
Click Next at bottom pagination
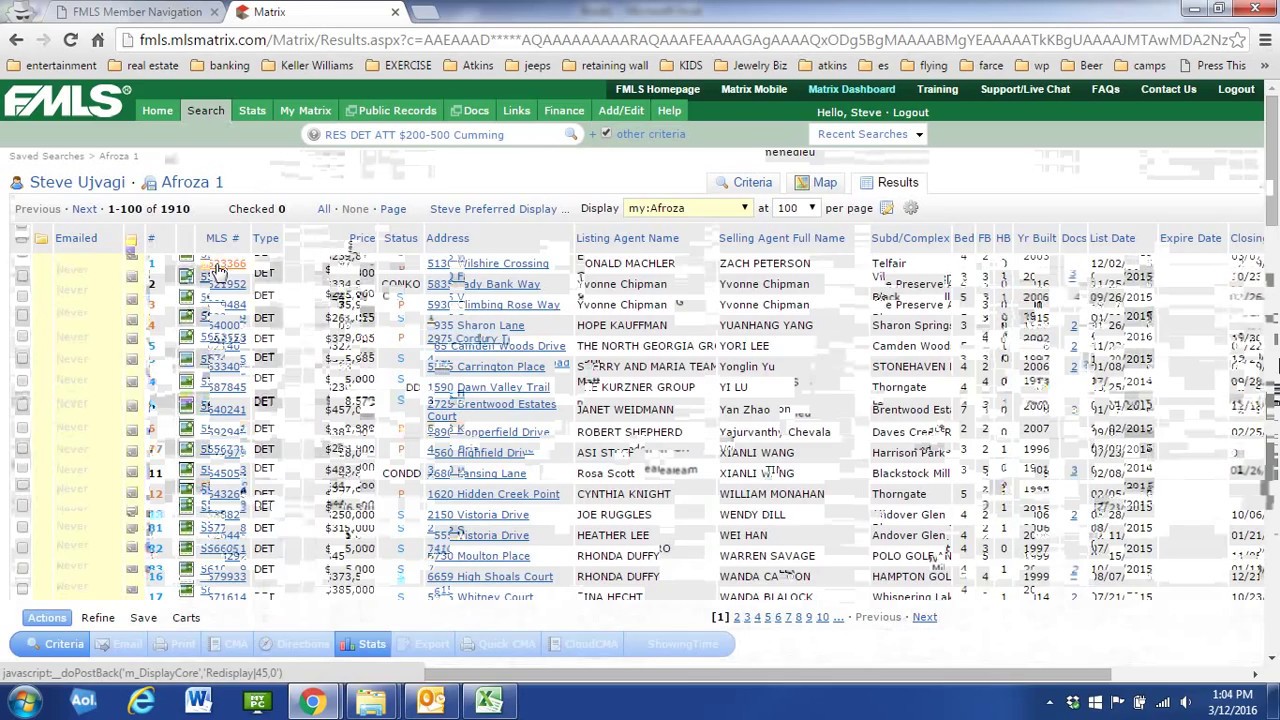924,617
